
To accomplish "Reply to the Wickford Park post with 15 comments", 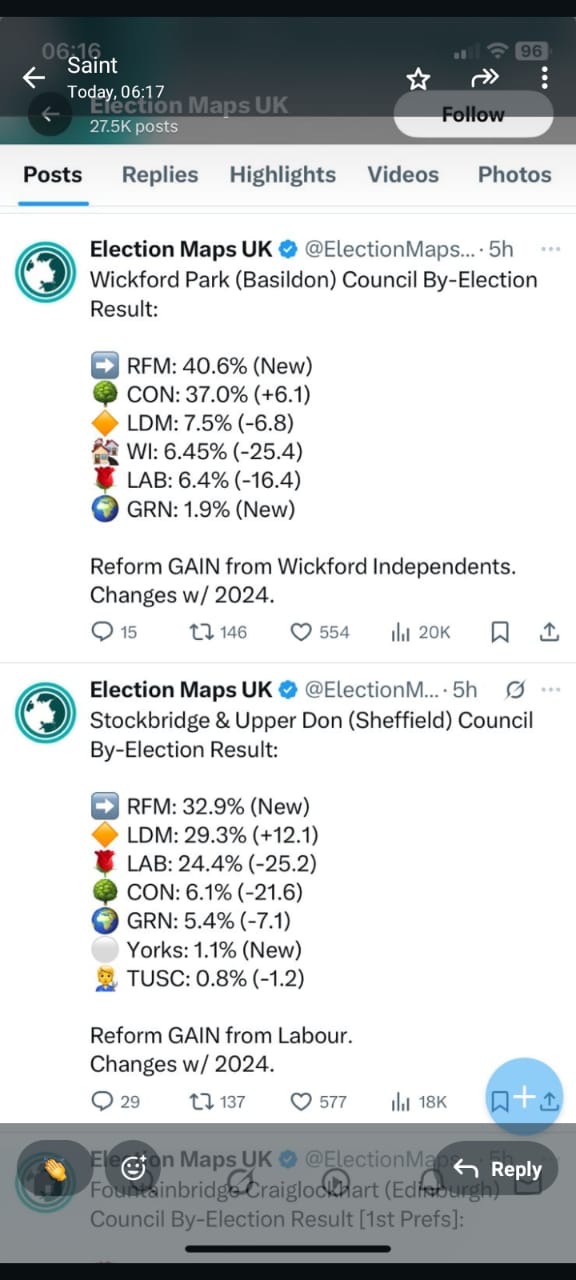I will (114, 632).
